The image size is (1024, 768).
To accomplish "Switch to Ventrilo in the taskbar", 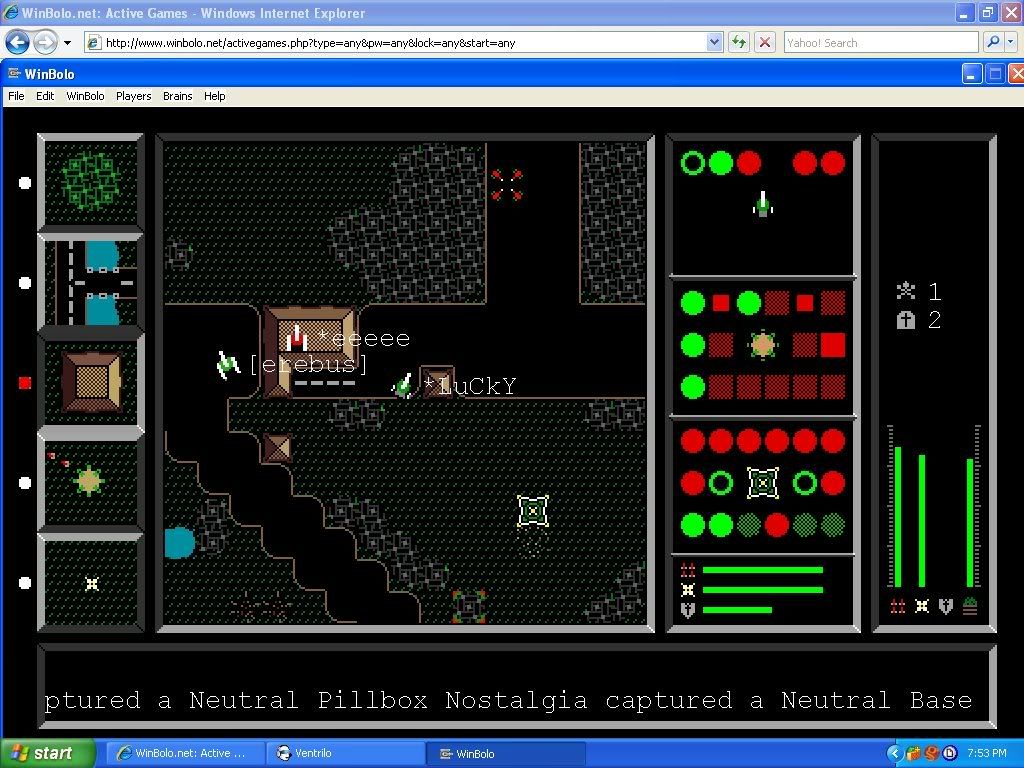I will pyautogui.click(x=345, y=753).
